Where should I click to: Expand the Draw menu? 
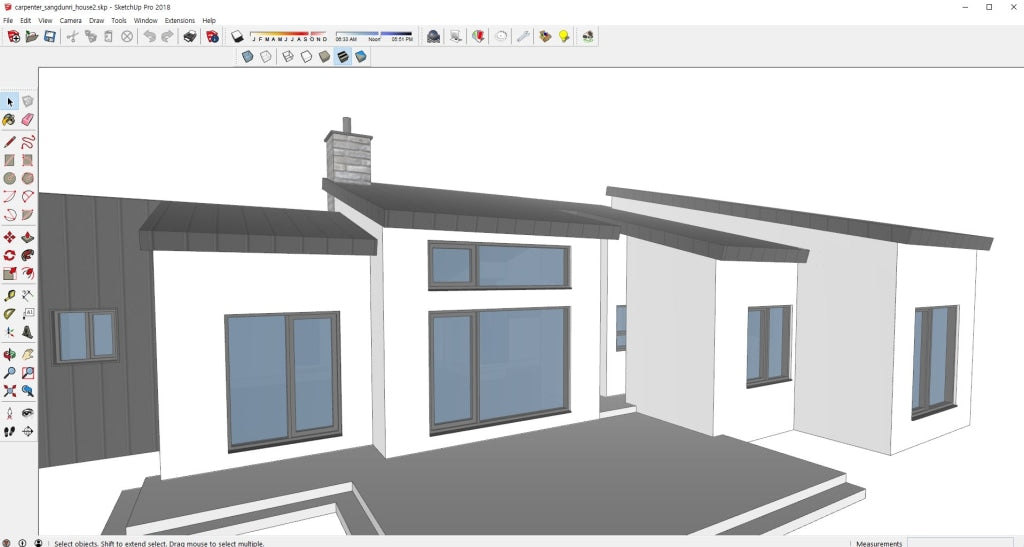pyautogui.click(x=96, y=20)
